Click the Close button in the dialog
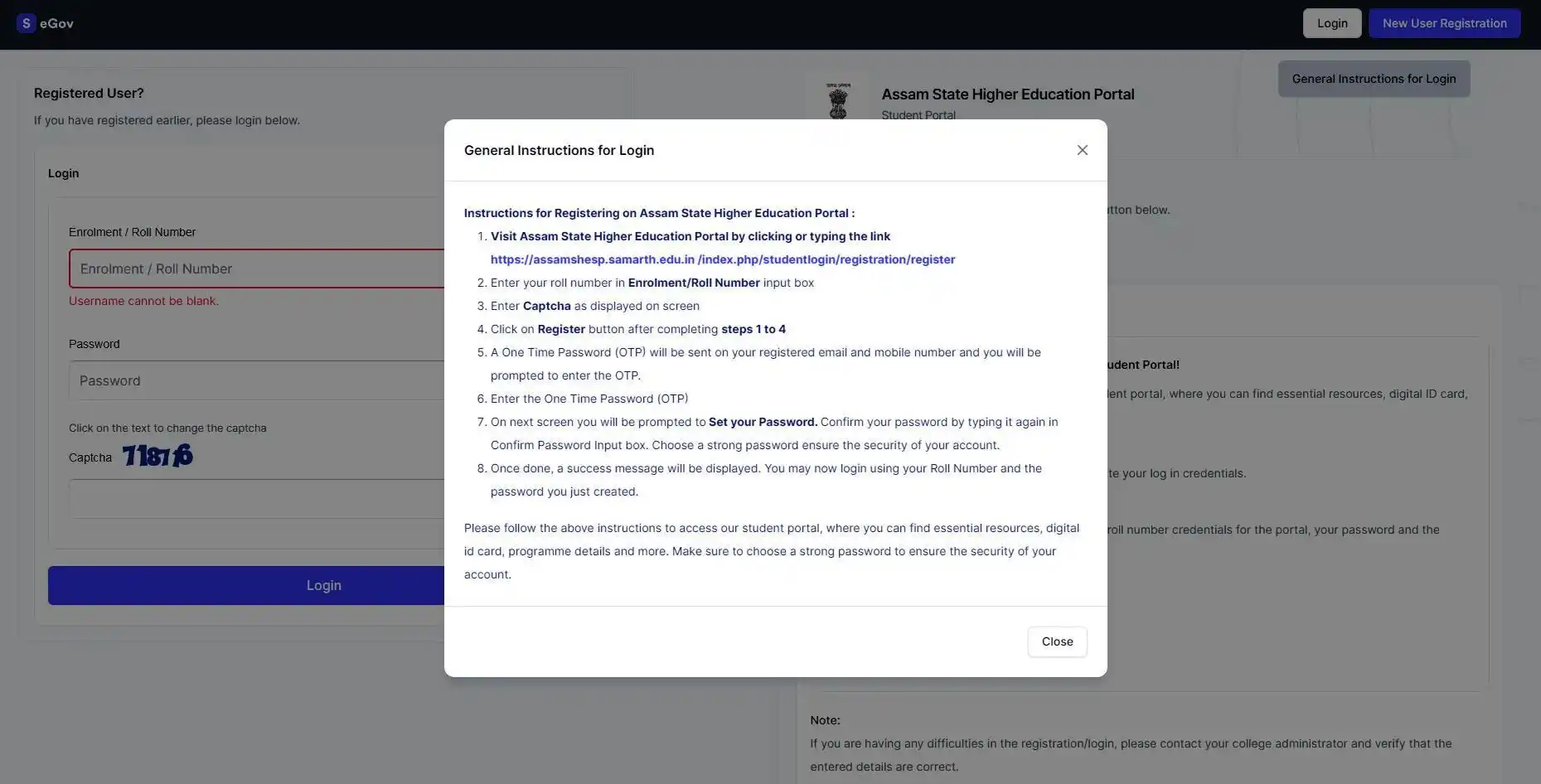This screenshot has width=1541, height=784. tap(1057, 641)
